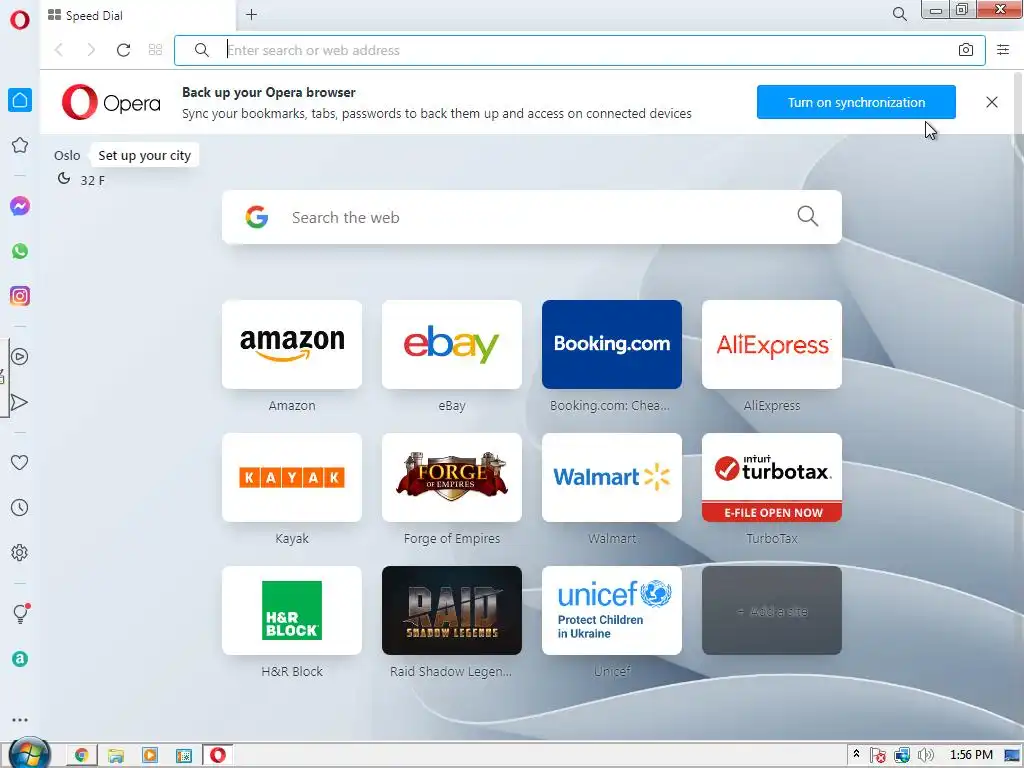The height and width of the screenshot is (768, 1024).
Task: Open the Start Page grid icon
Action: click(x=155, y=50)
